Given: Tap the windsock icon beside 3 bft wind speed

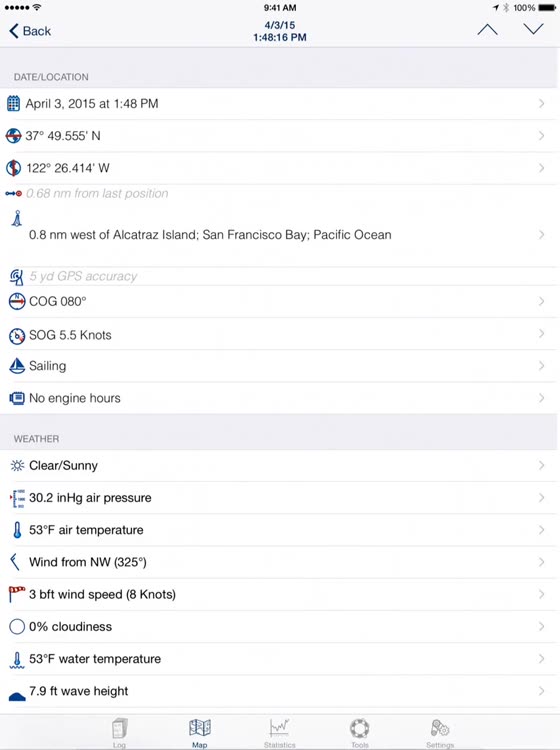Looking at the screenshot, I should [17, 594].
